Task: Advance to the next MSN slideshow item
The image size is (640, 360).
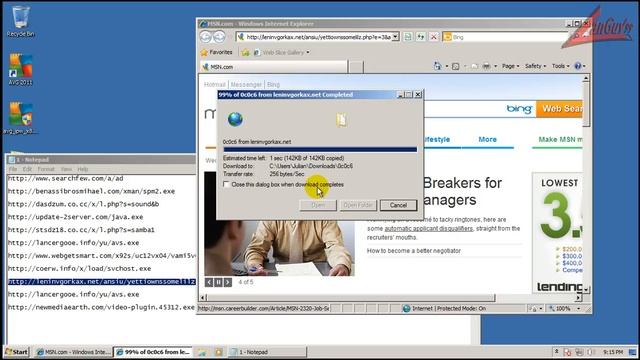Action: (228, 282)
